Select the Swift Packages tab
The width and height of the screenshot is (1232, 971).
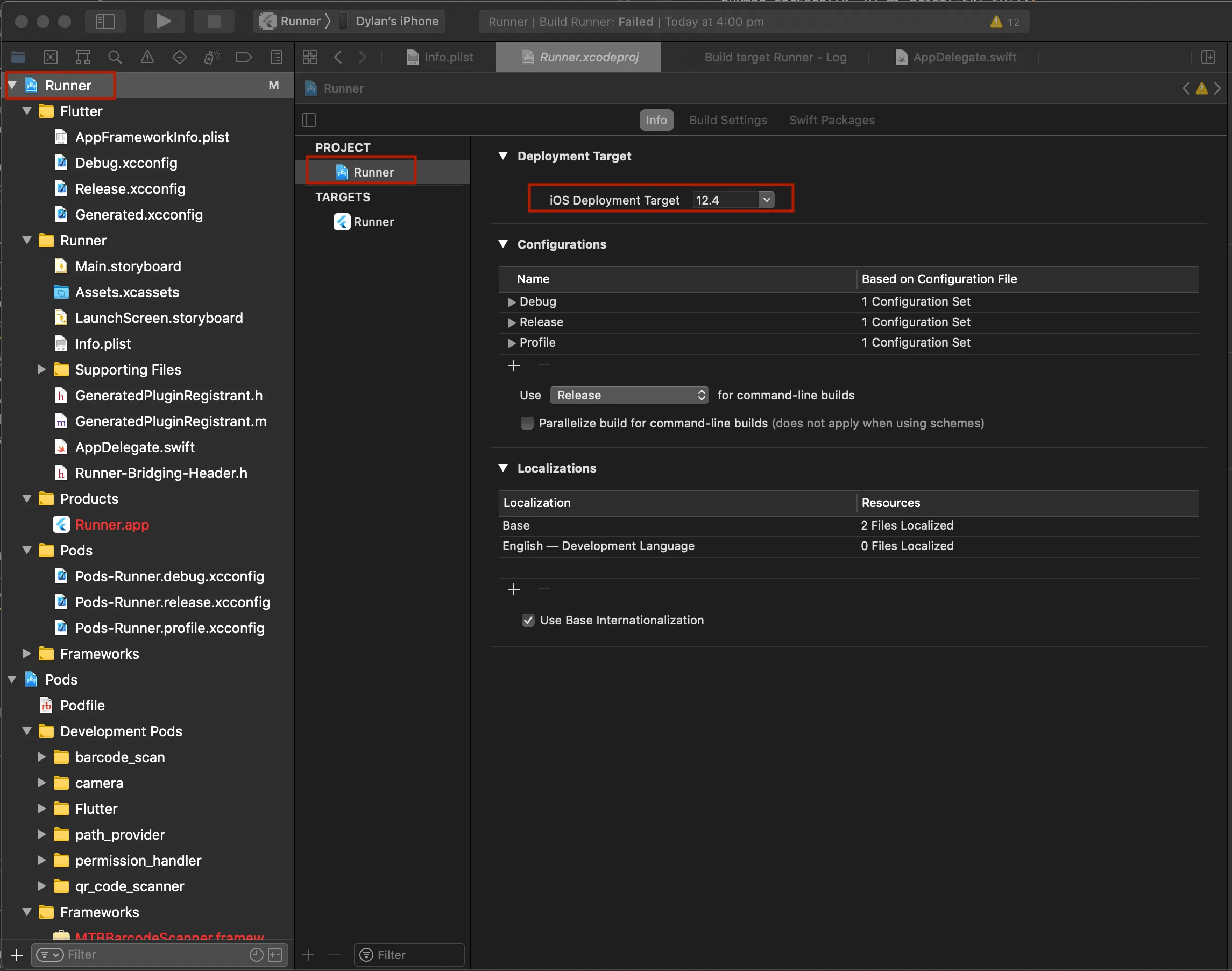pyautogui.click(x=831, y=120)
